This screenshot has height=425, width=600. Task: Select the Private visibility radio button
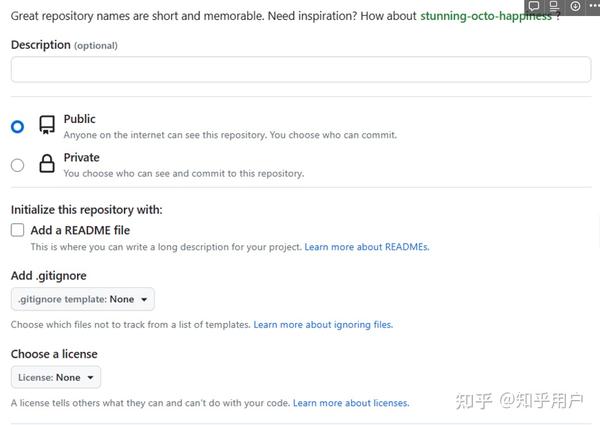18,165
